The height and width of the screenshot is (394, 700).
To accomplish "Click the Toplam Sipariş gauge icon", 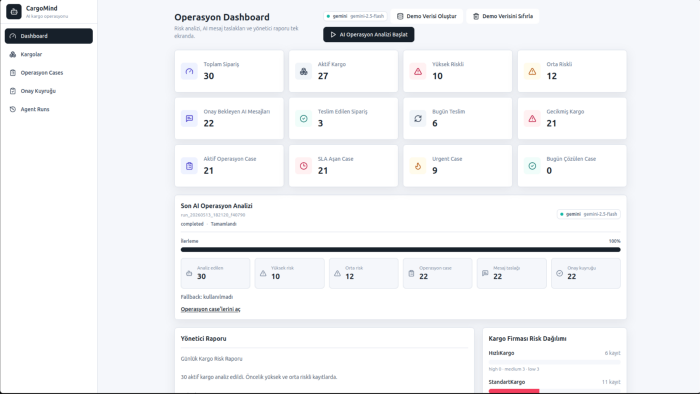I will pos(189,71).
